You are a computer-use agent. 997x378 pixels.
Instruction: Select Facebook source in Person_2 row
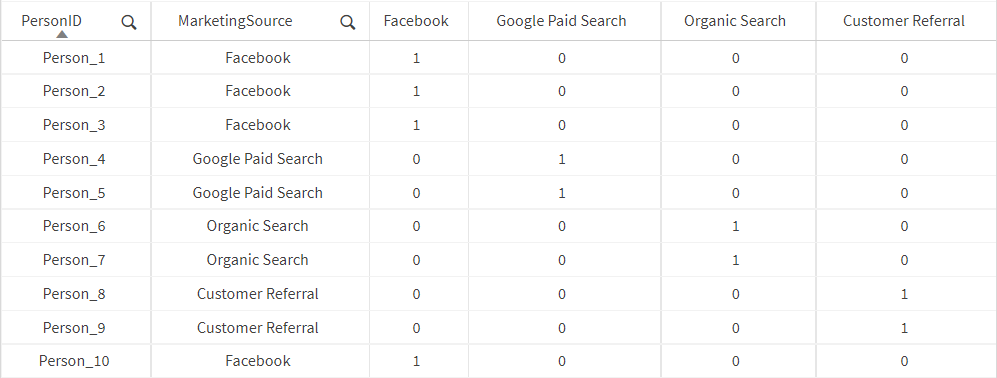pyautogui.click(x=258, y=91)
